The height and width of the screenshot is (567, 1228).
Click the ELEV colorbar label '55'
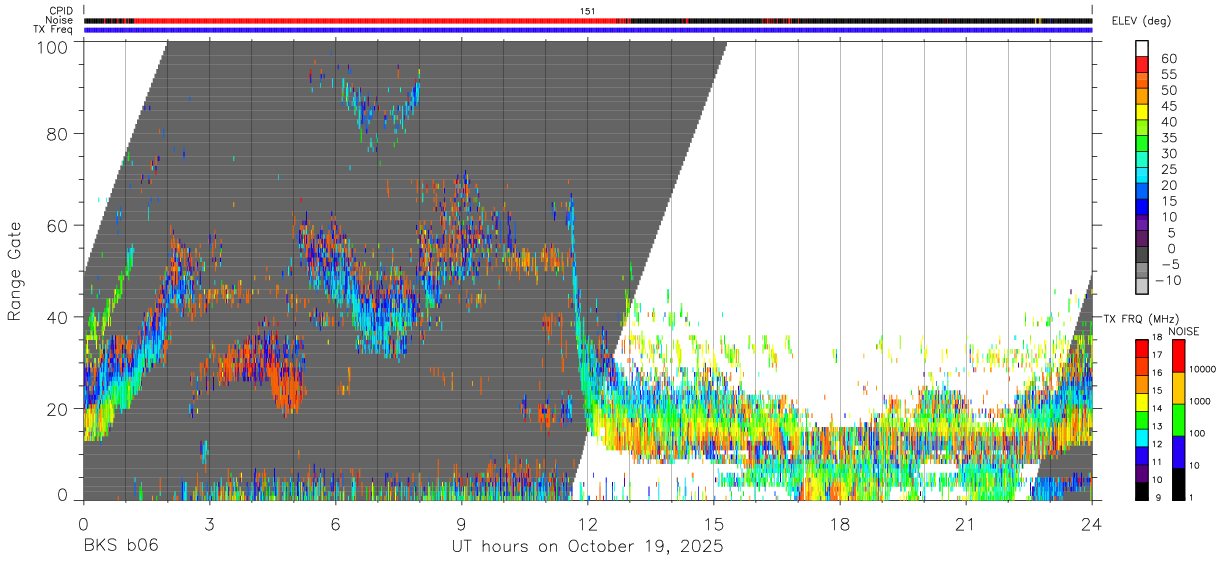pos(1167,75)
